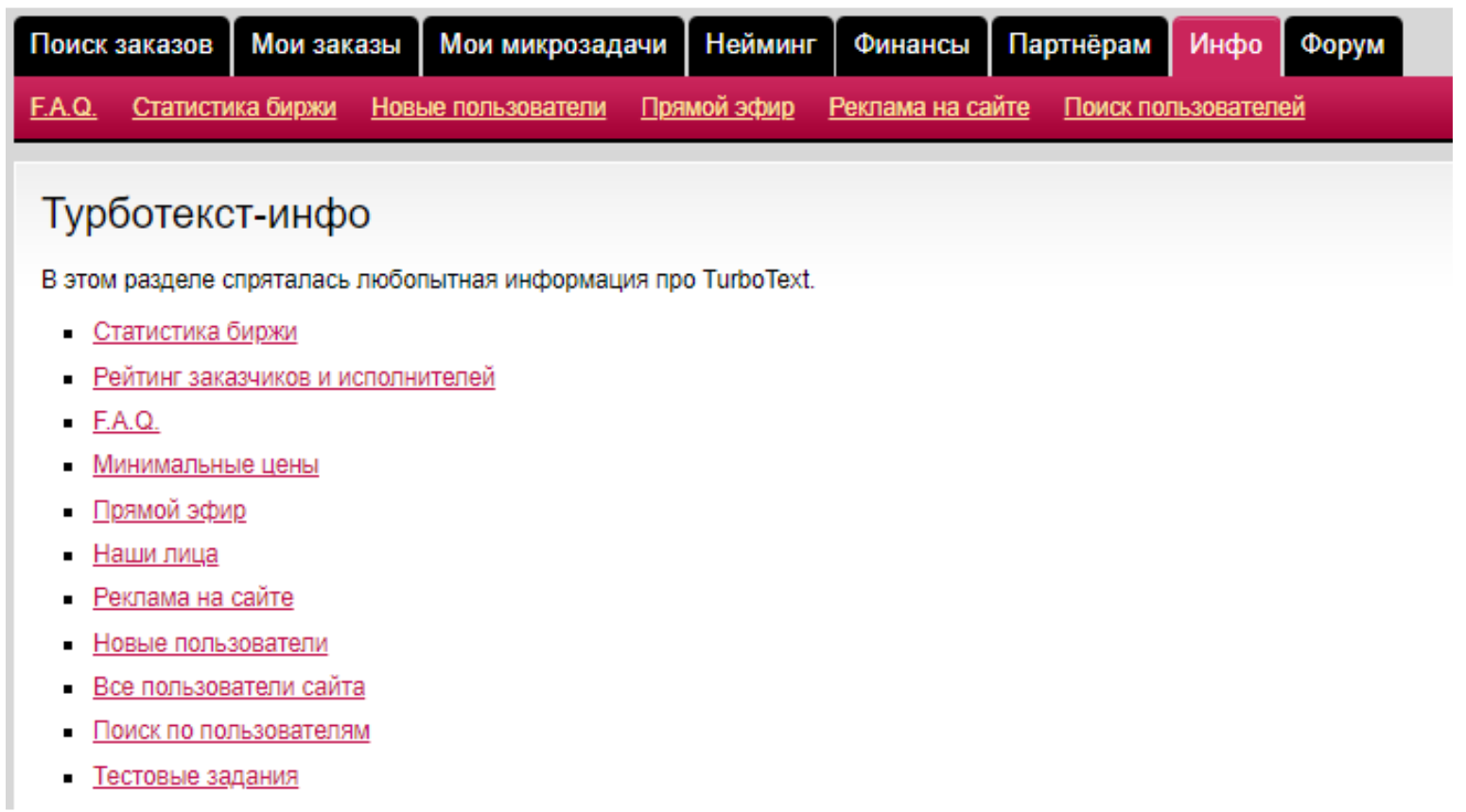
Task: Open Новые пользователи in the red submenu bar
Action: coord(488,108)
